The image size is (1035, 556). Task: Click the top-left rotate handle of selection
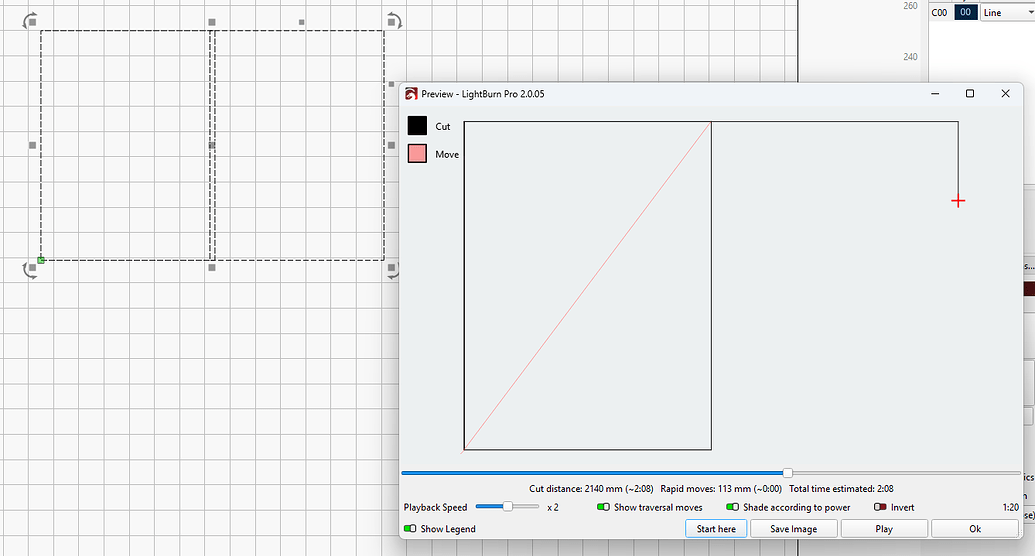coord(30,21)
